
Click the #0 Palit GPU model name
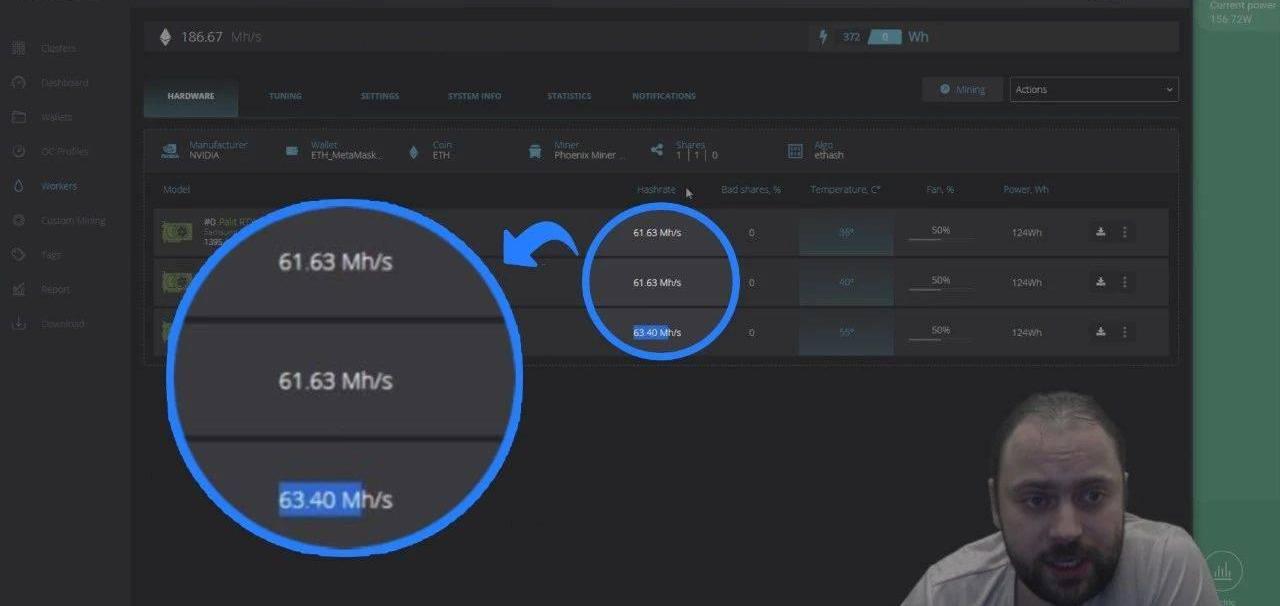[x=230, y=222]
